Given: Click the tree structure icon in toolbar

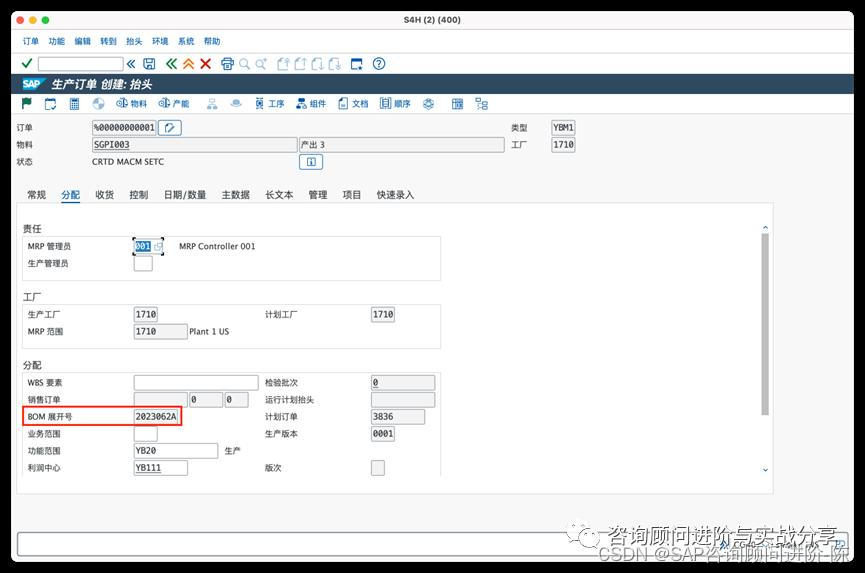Looking at the screenshot, I should click(x=482, y=104).
